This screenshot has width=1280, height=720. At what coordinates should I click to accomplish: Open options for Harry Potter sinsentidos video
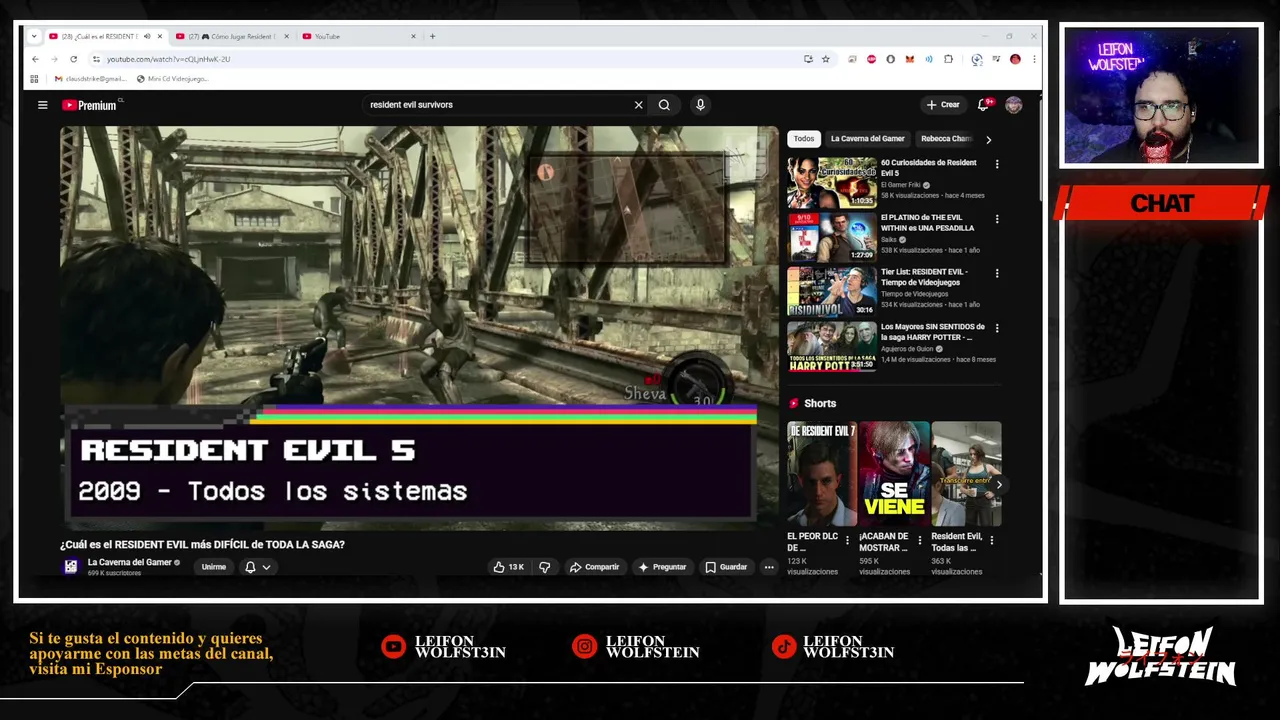997,328
